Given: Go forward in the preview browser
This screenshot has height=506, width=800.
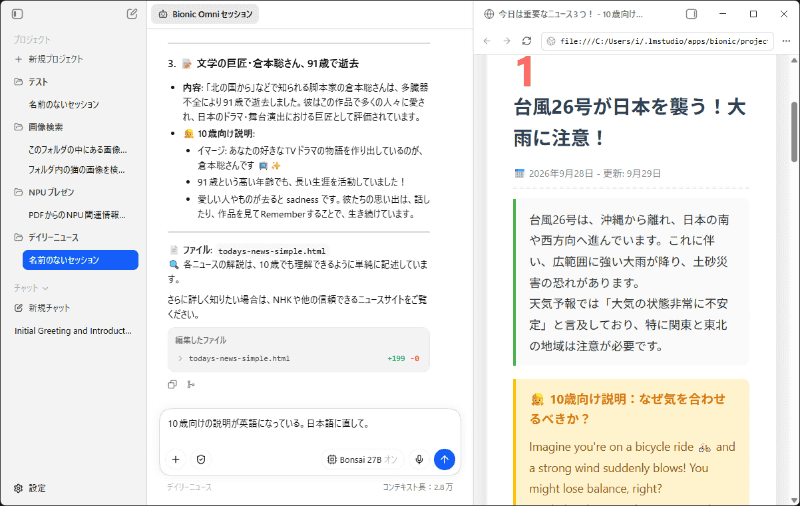Looking at the screenshot, I should tap(507, 41).
